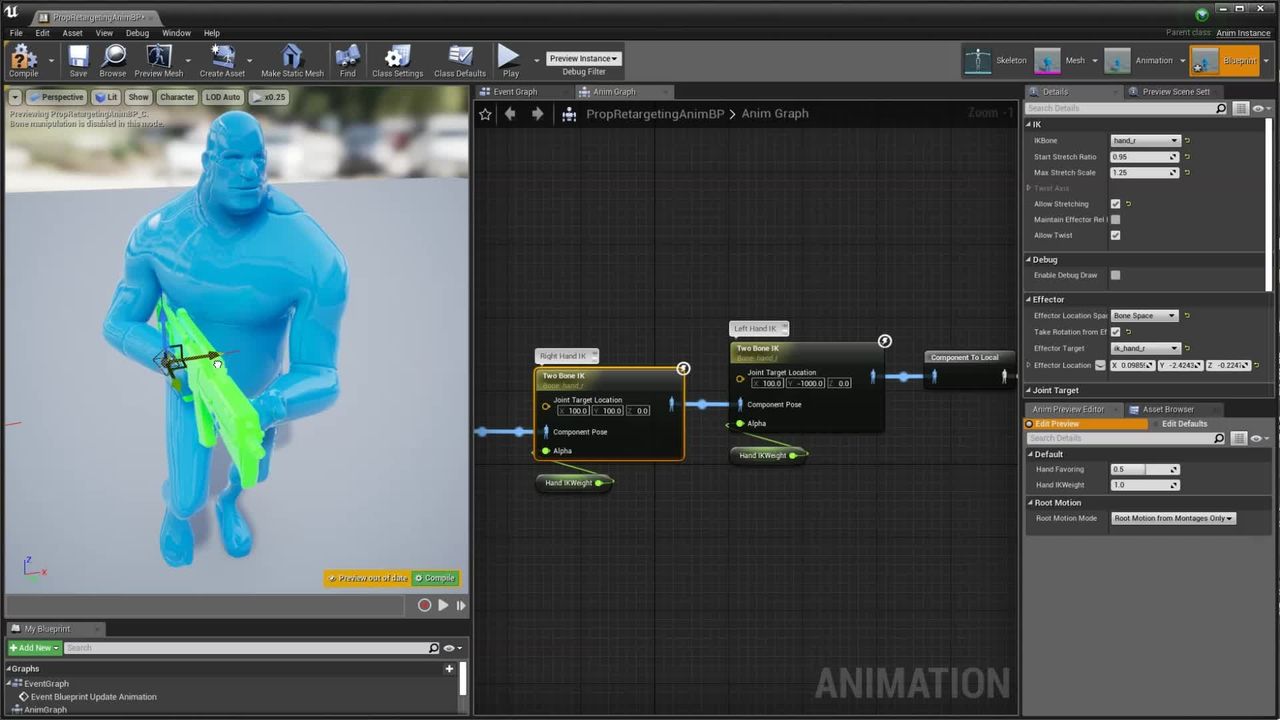Click LOD Auto button
Viewport: 1280px width, 720px height.
click(223, 97)
